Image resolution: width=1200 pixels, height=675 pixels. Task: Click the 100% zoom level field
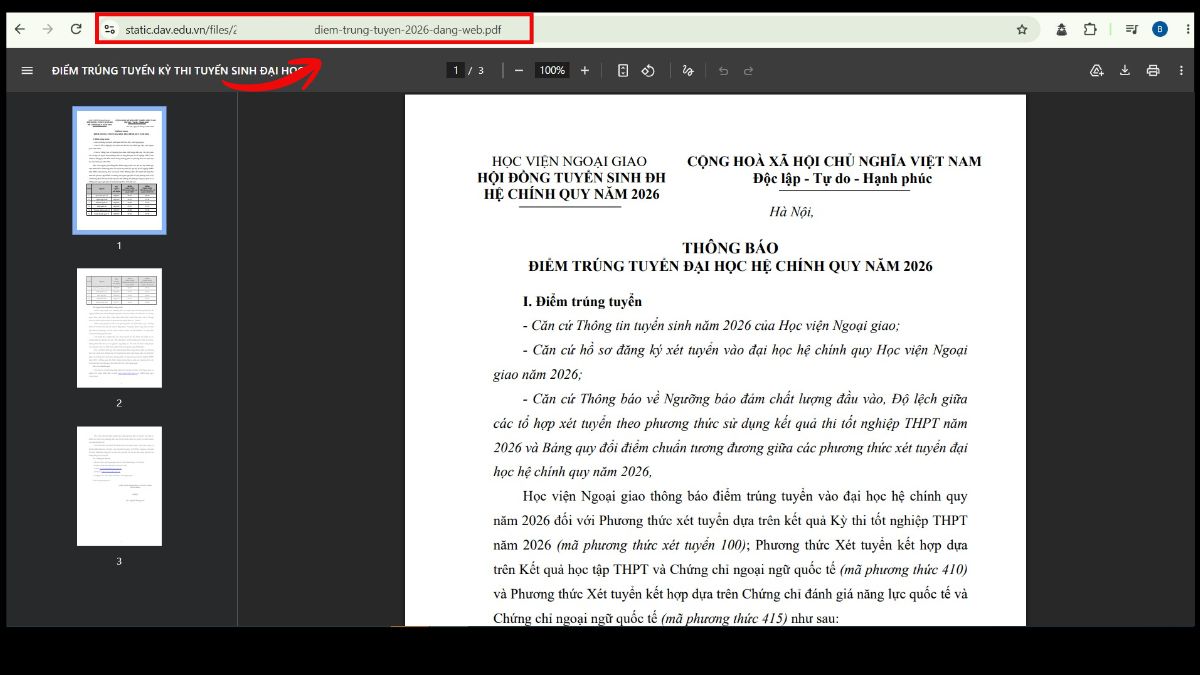point(552,70)
